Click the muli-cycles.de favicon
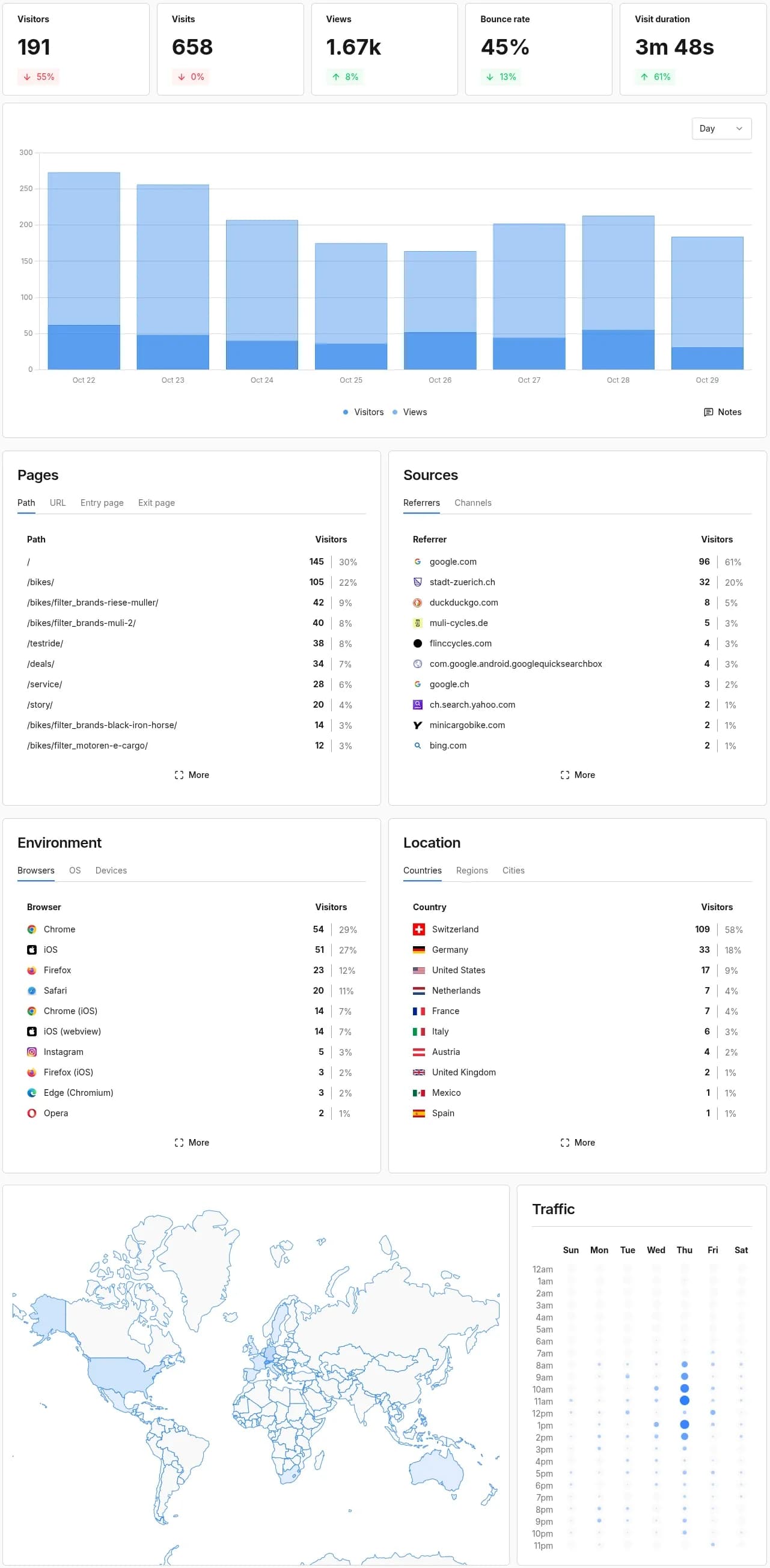The image size is (770, 1568). pos(417,623)
